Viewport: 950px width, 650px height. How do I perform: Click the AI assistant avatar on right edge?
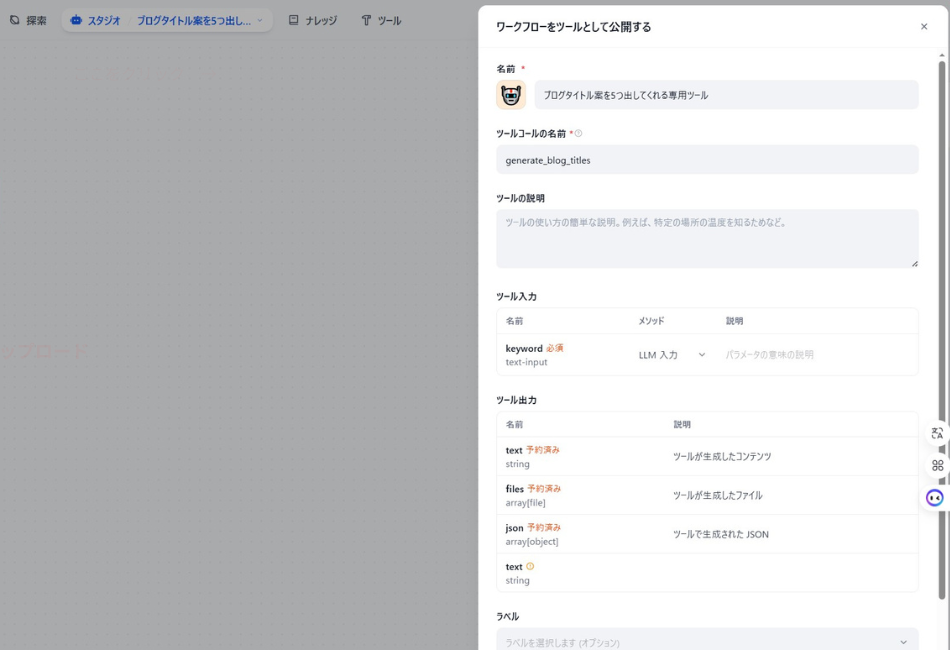pos(935,497)
